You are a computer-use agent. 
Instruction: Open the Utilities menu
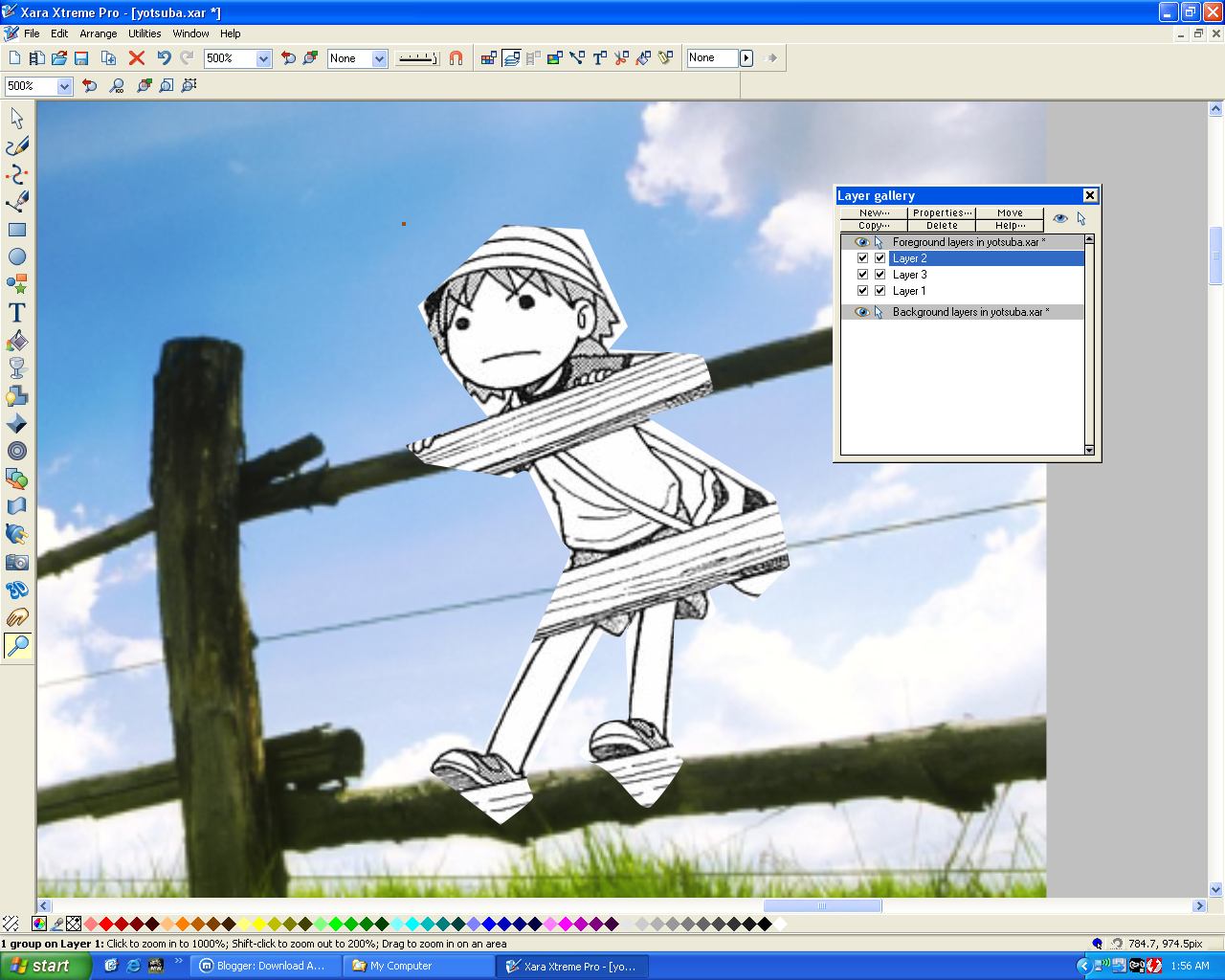click(x=145, y=33)
